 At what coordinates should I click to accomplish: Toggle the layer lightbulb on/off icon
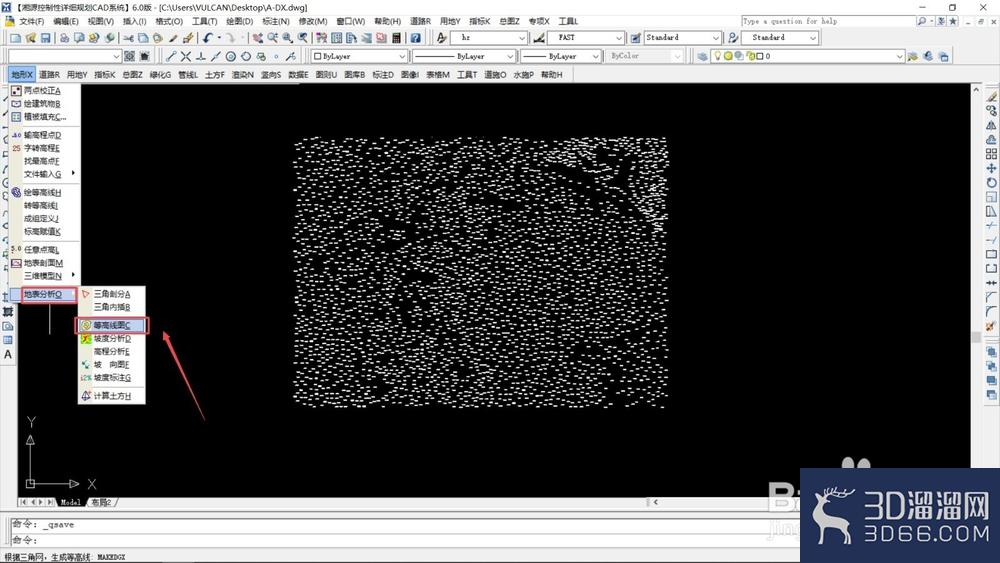(x=717, y=56)
